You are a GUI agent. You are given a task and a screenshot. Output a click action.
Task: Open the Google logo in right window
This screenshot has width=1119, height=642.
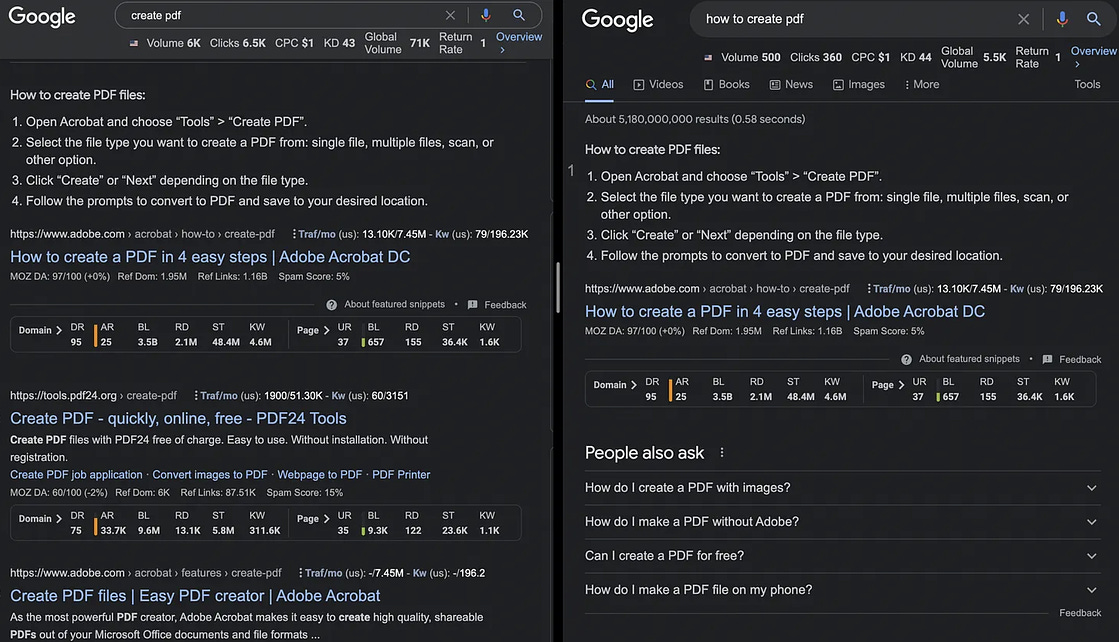[617, 20]
